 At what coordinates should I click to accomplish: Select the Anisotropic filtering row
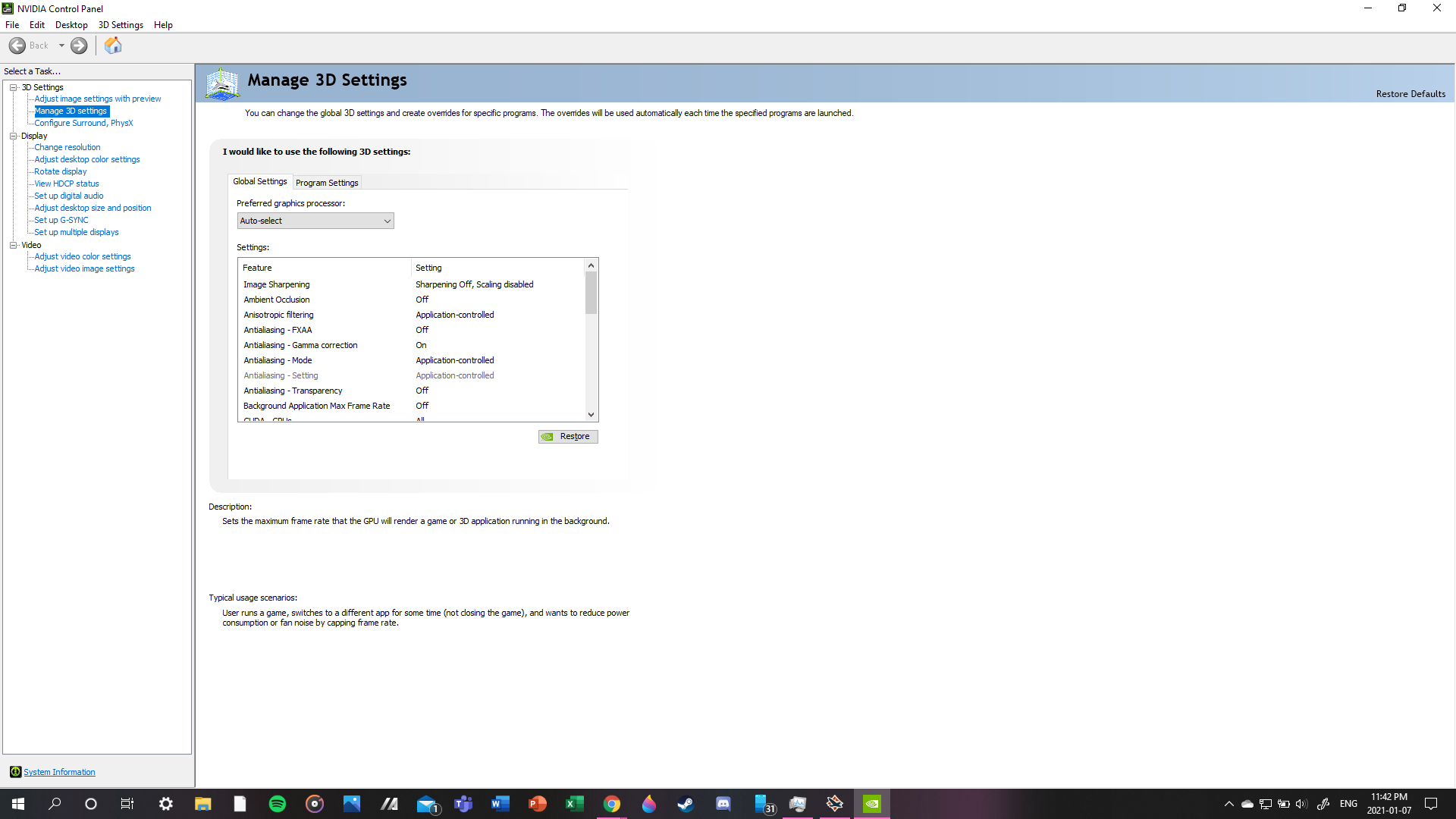point(412,315)
